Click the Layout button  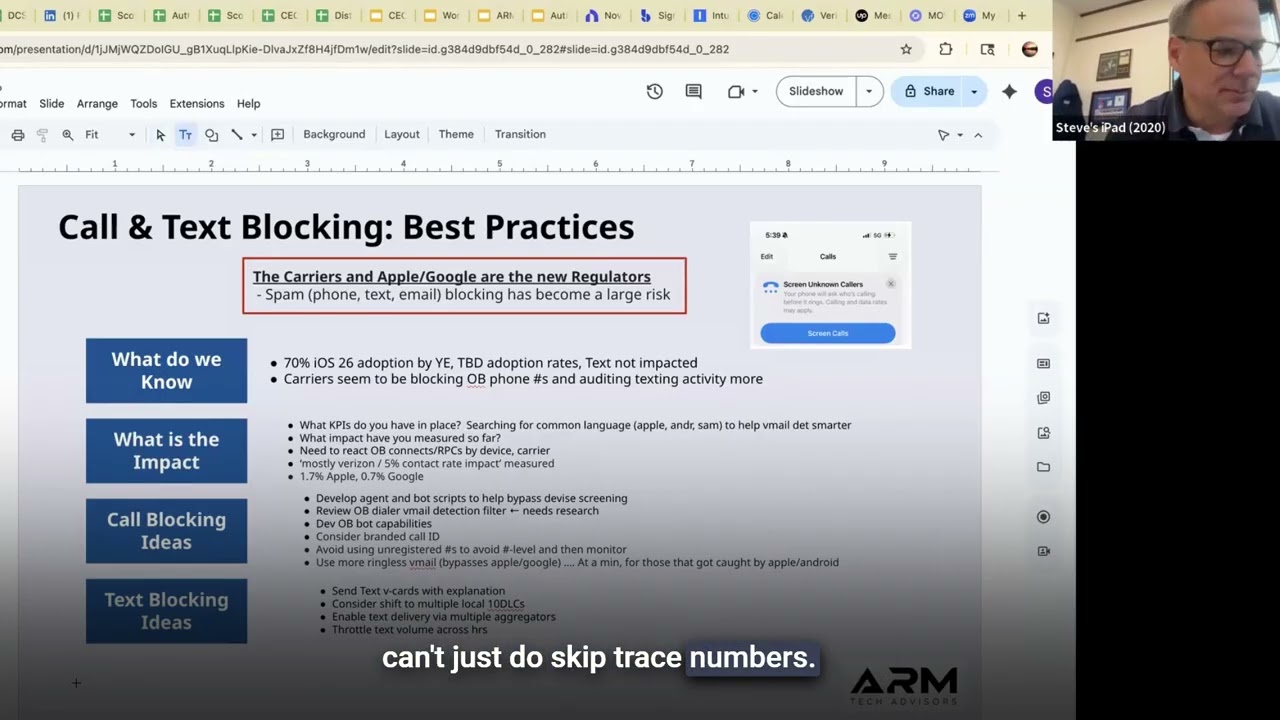402,134
